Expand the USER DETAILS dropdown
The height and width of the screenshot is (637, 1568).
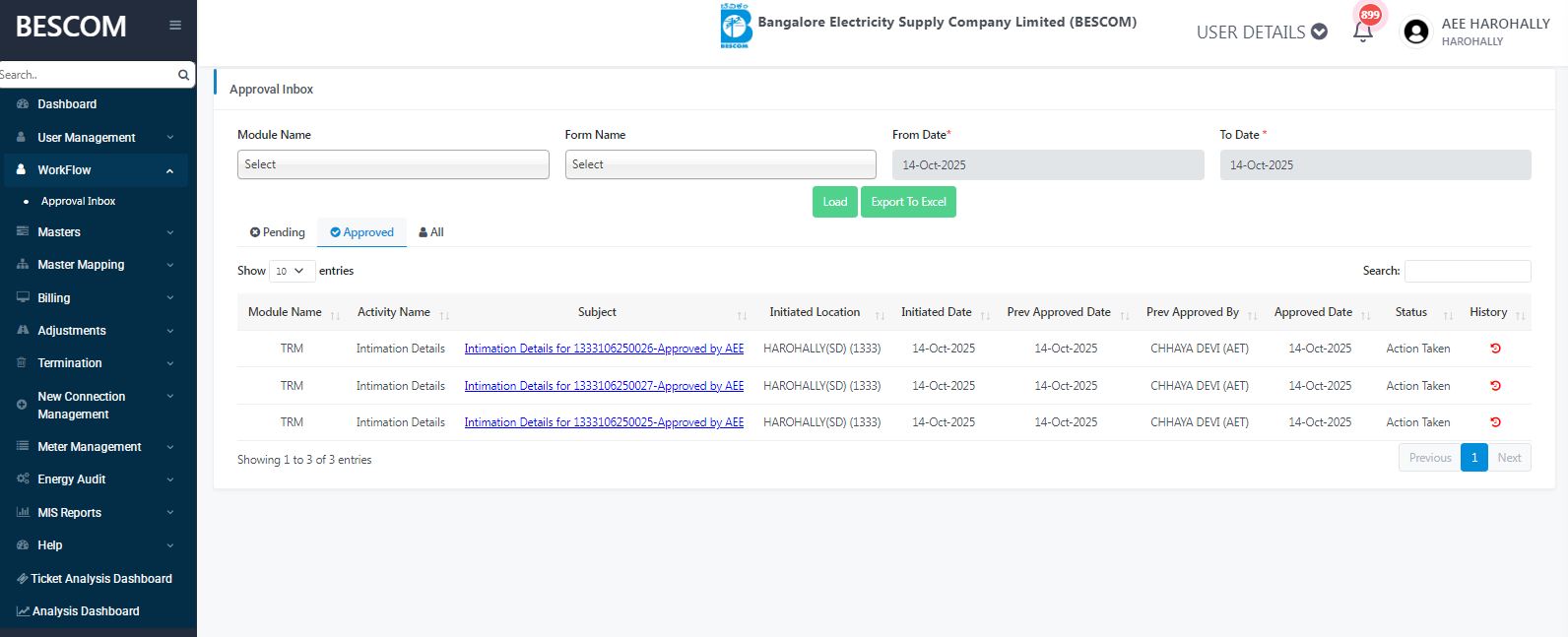(1262, 32)
